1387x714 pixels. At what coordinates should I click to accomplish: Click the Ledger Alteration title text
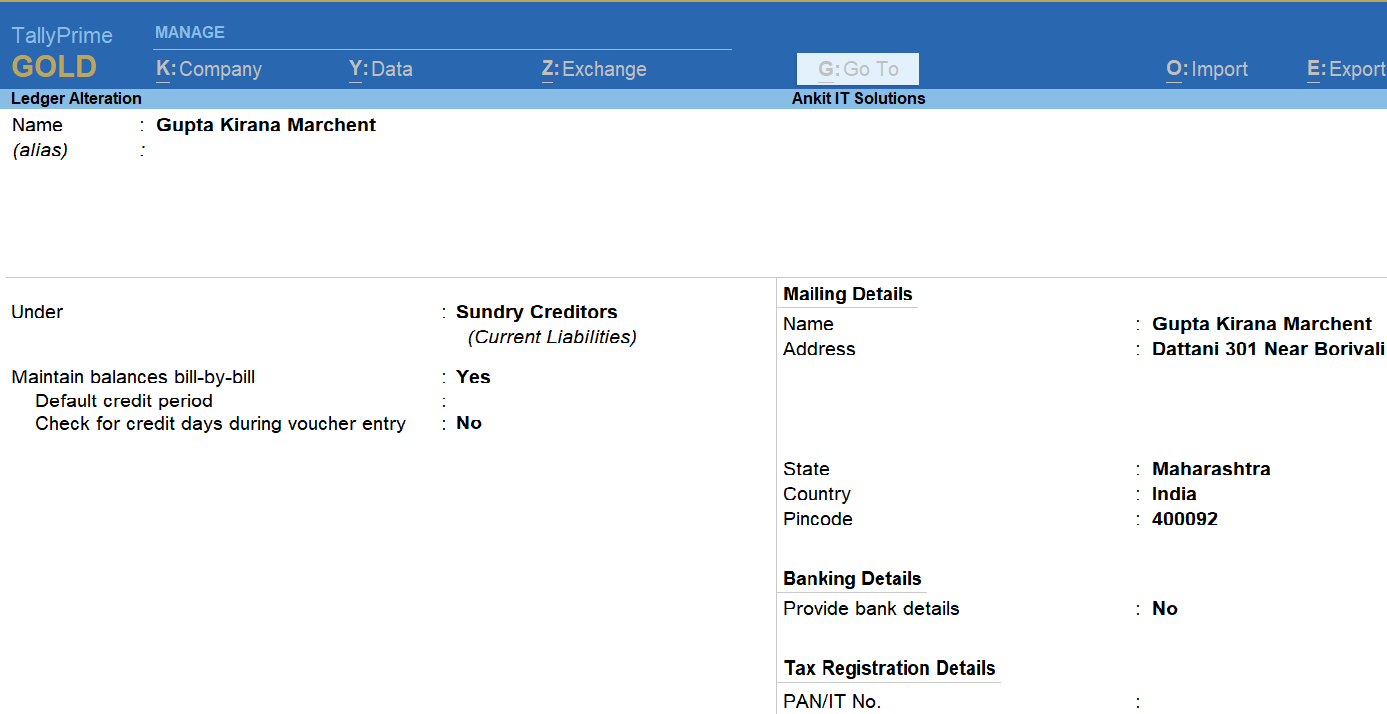(76, 99)
